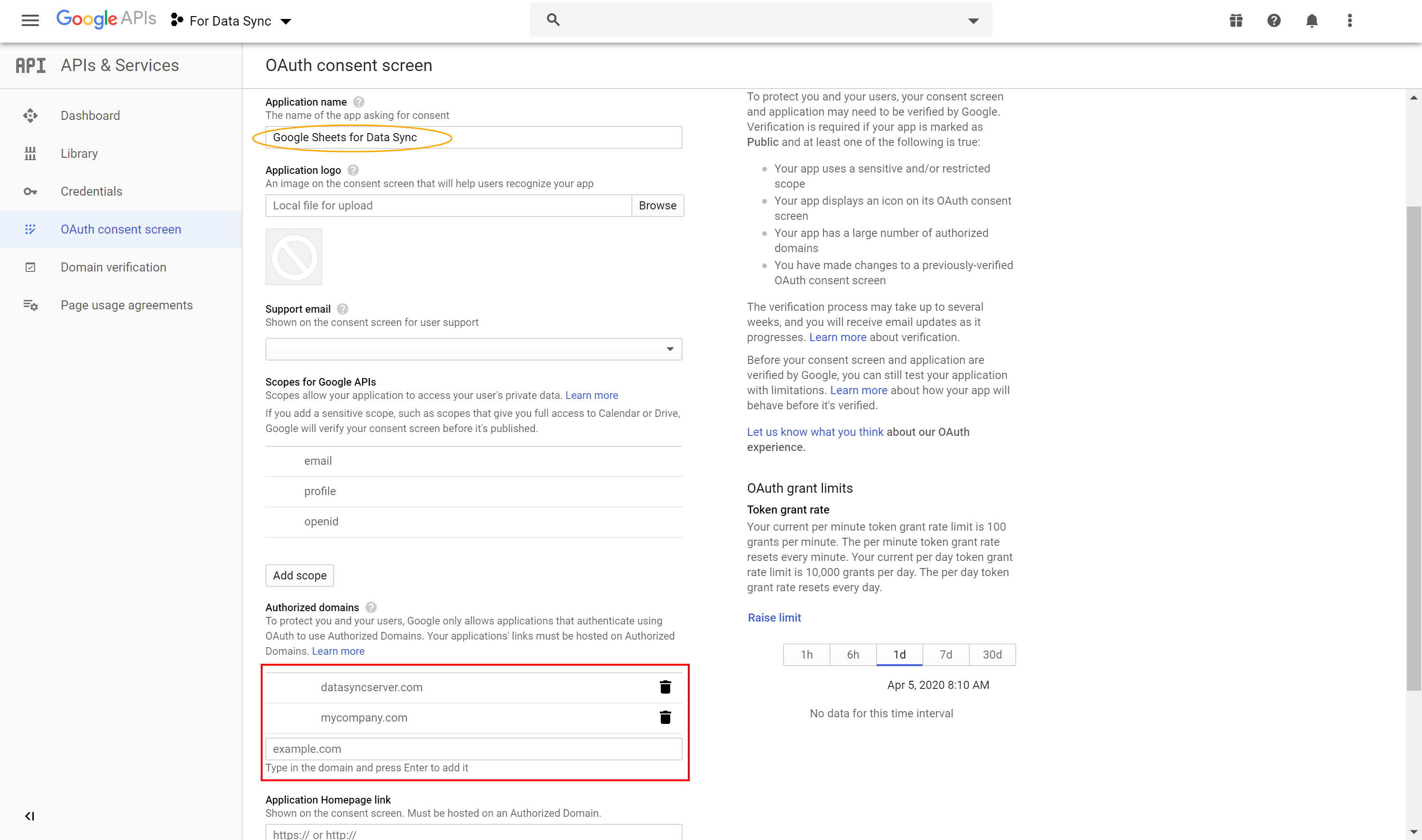
Task: Select the profile scope row
Action: pyautogui.click(x=474, y=491)
